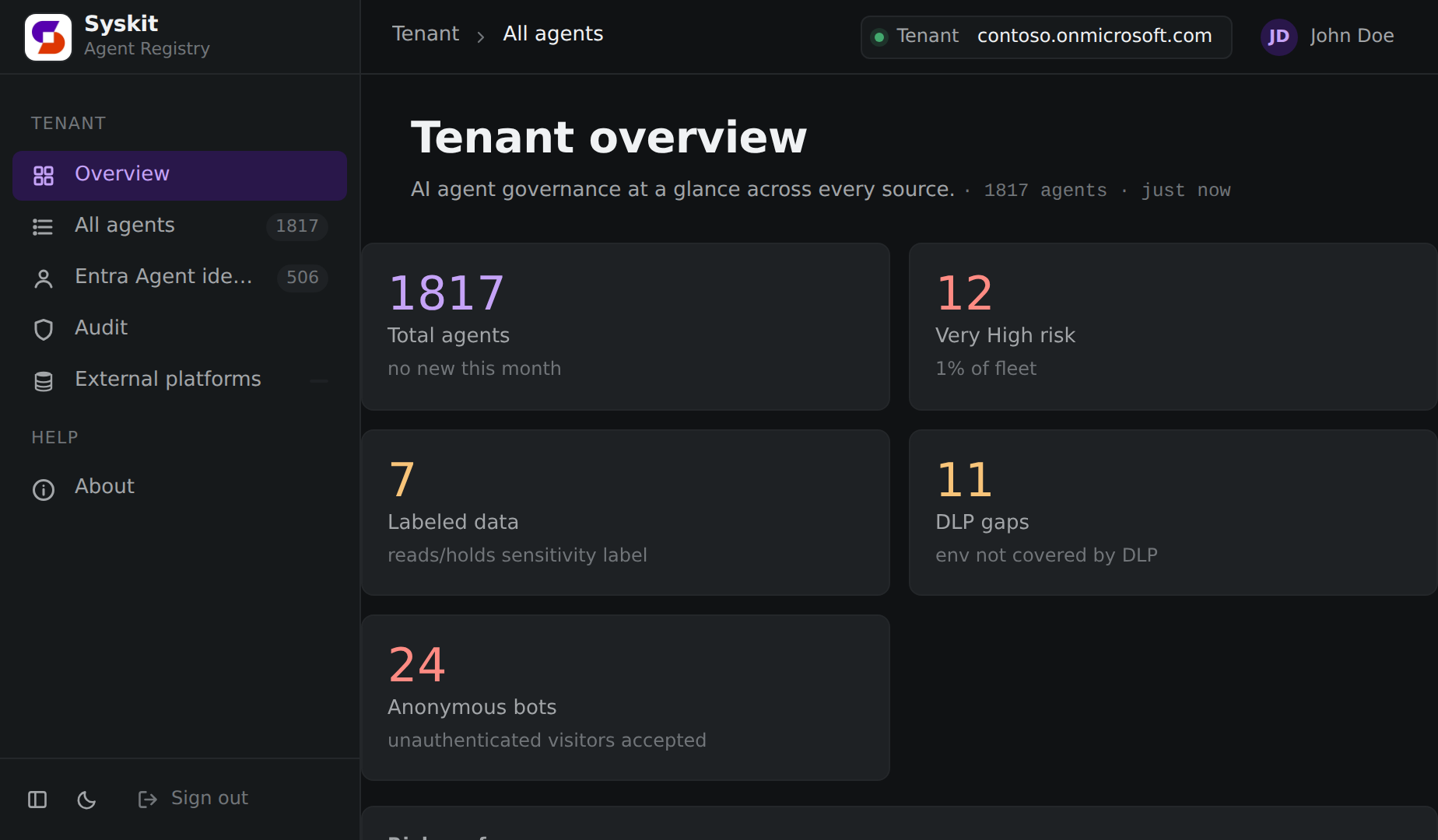Toggle dark mode moon icon

click(x=86, y=800)
